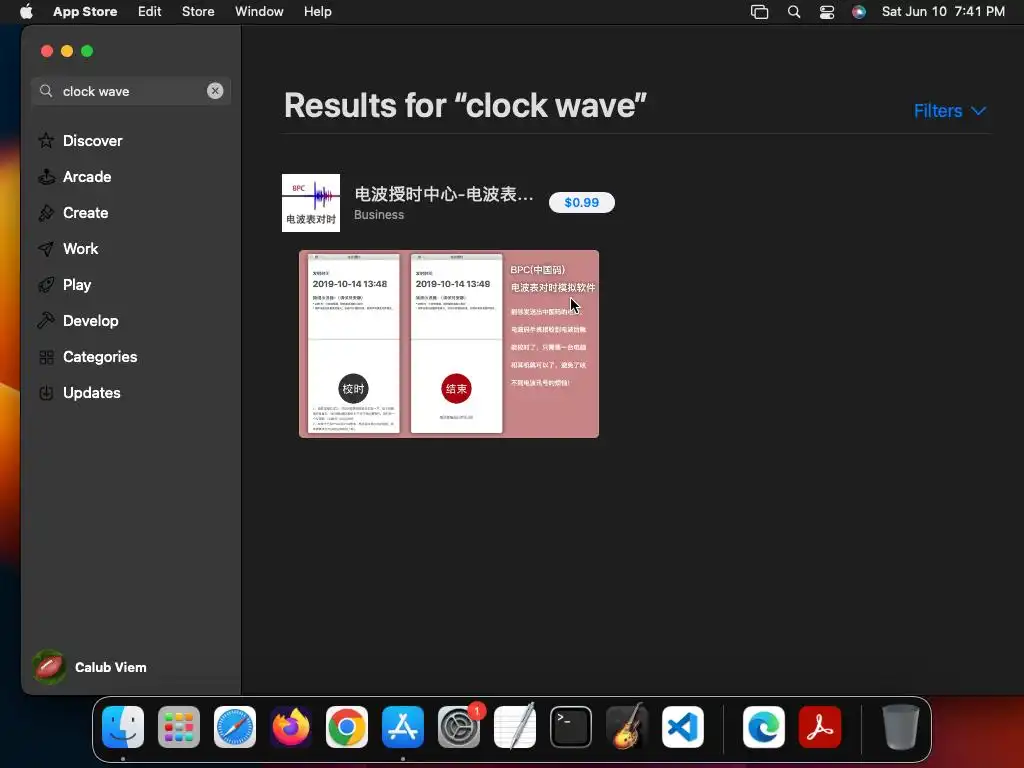
Task: Click the Arcade joystick icon
Action: click(46, 176)
